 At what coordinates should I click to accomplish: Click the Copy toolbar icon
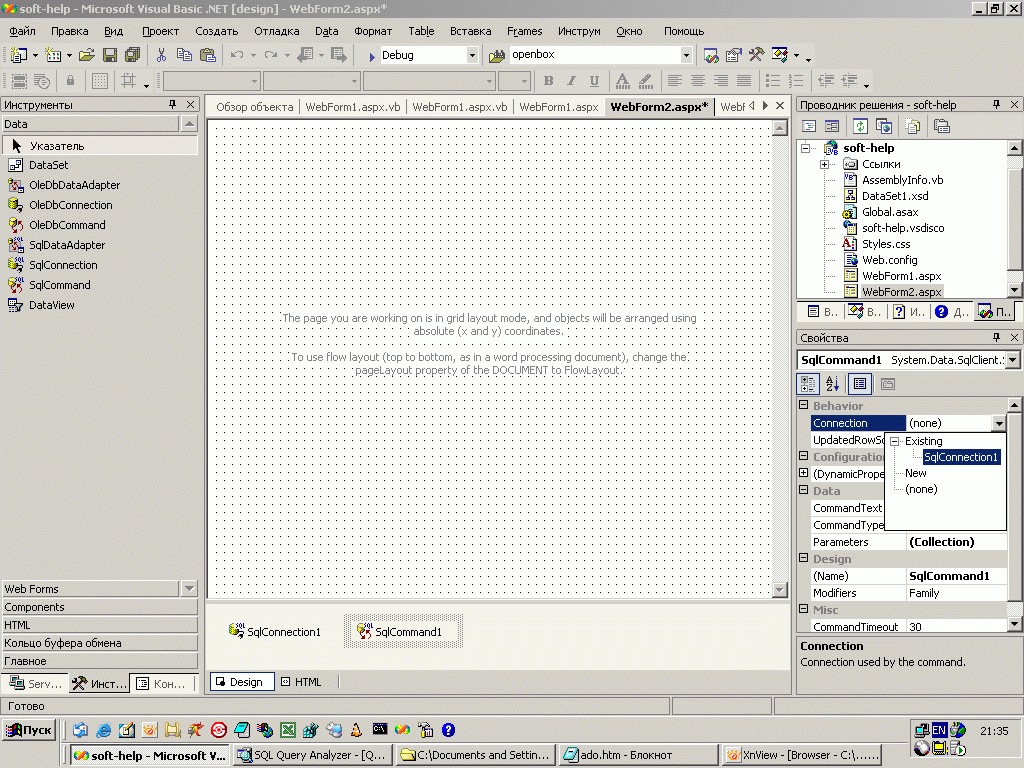(x=184, y=55)
